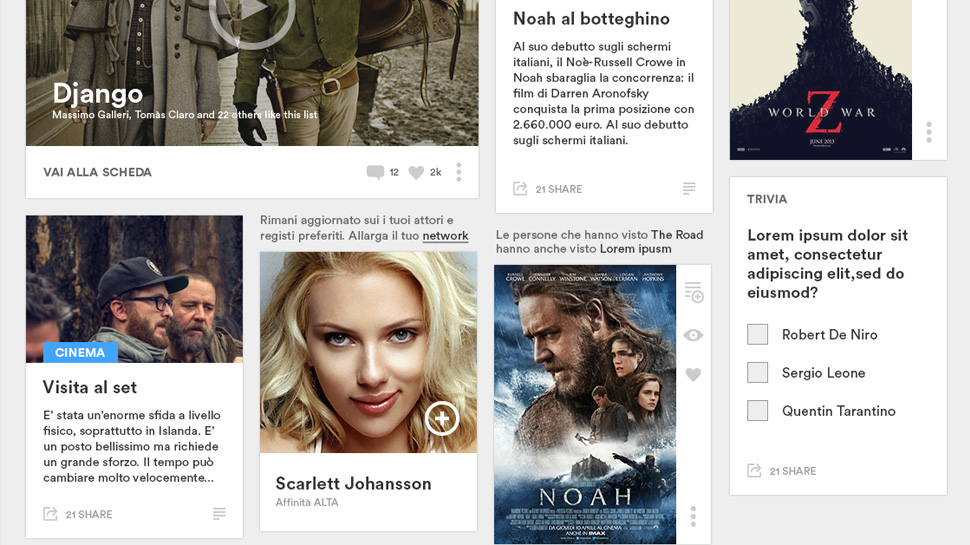Check the Robert De Niro option
This screenshot has height=545, width=970.
[x=757, y=334]
